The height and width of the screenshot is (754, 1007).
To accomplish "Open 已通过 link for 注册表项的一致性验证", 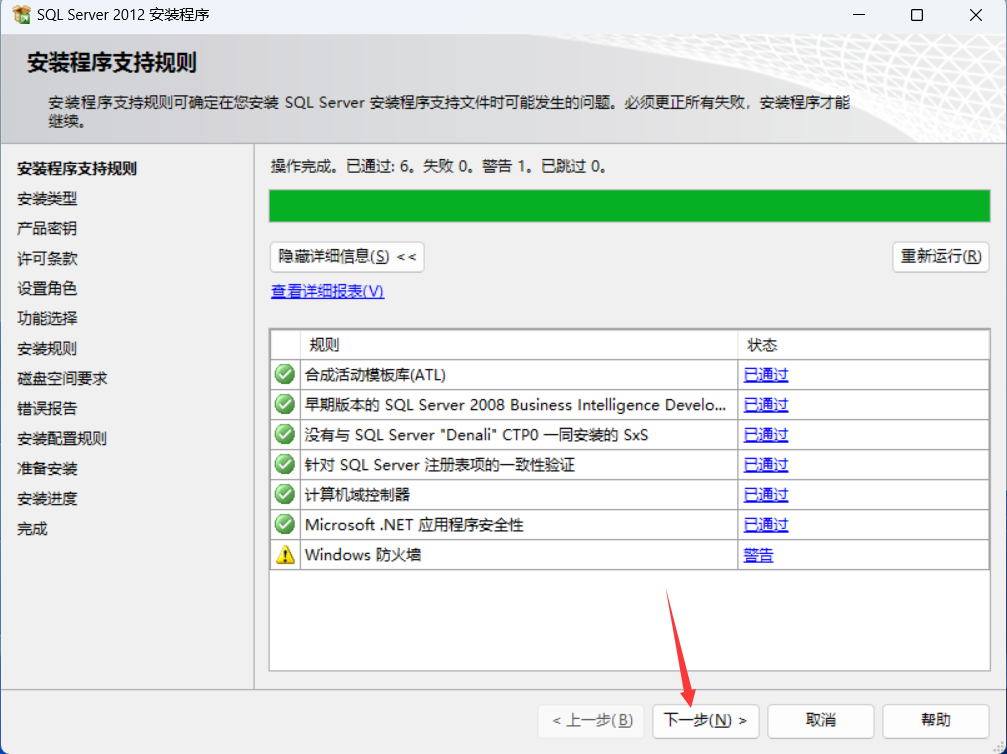I will (766, 464).
